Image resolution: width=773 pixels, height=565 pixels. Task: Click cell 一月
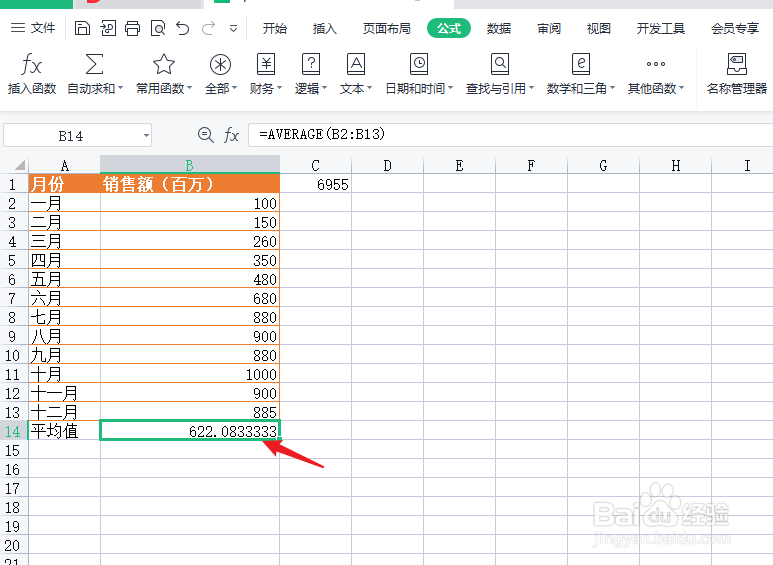[x=64, y=203]
